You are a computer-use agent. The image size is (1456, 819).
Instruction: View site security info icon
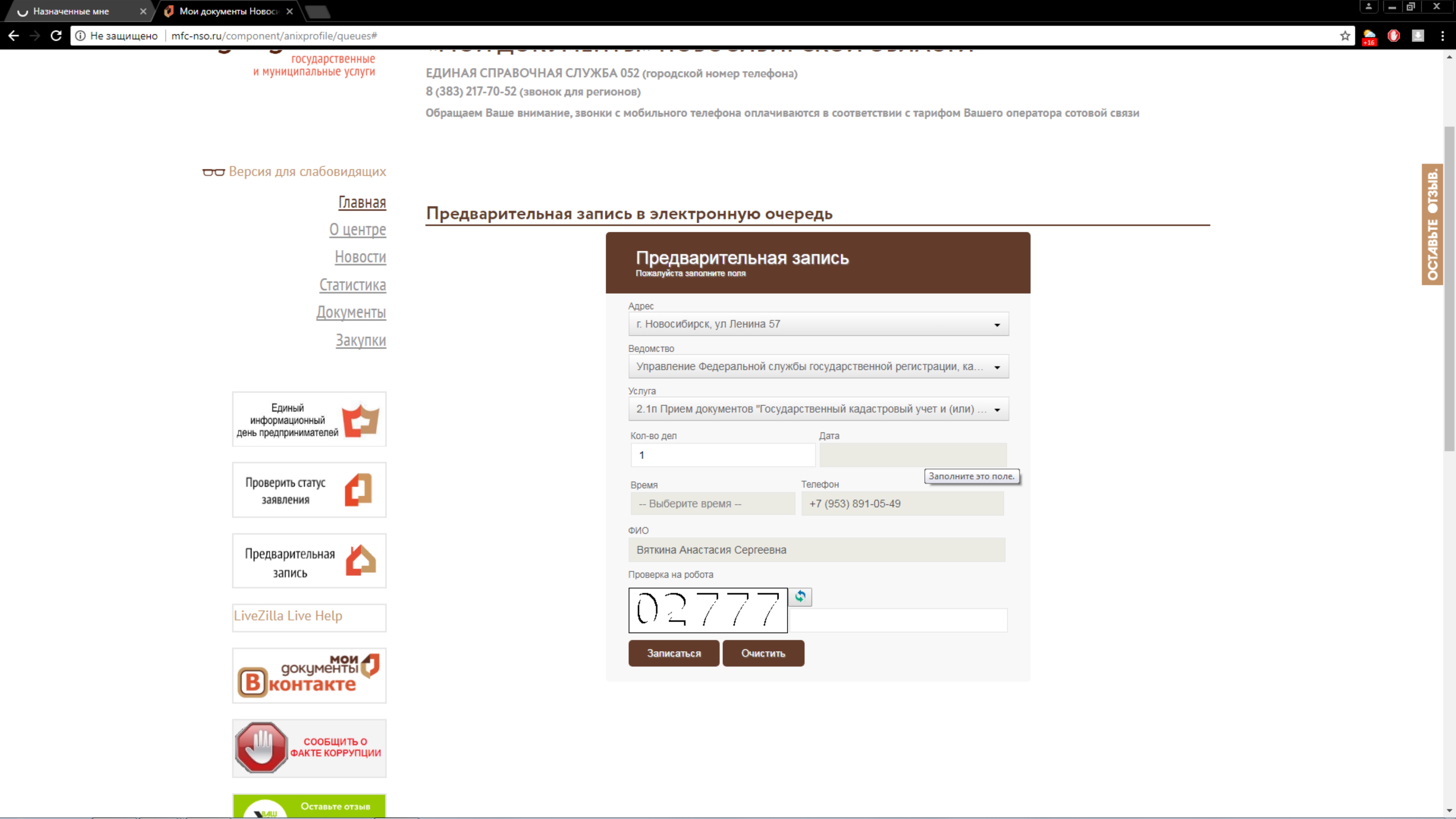[x=80, y=36]
